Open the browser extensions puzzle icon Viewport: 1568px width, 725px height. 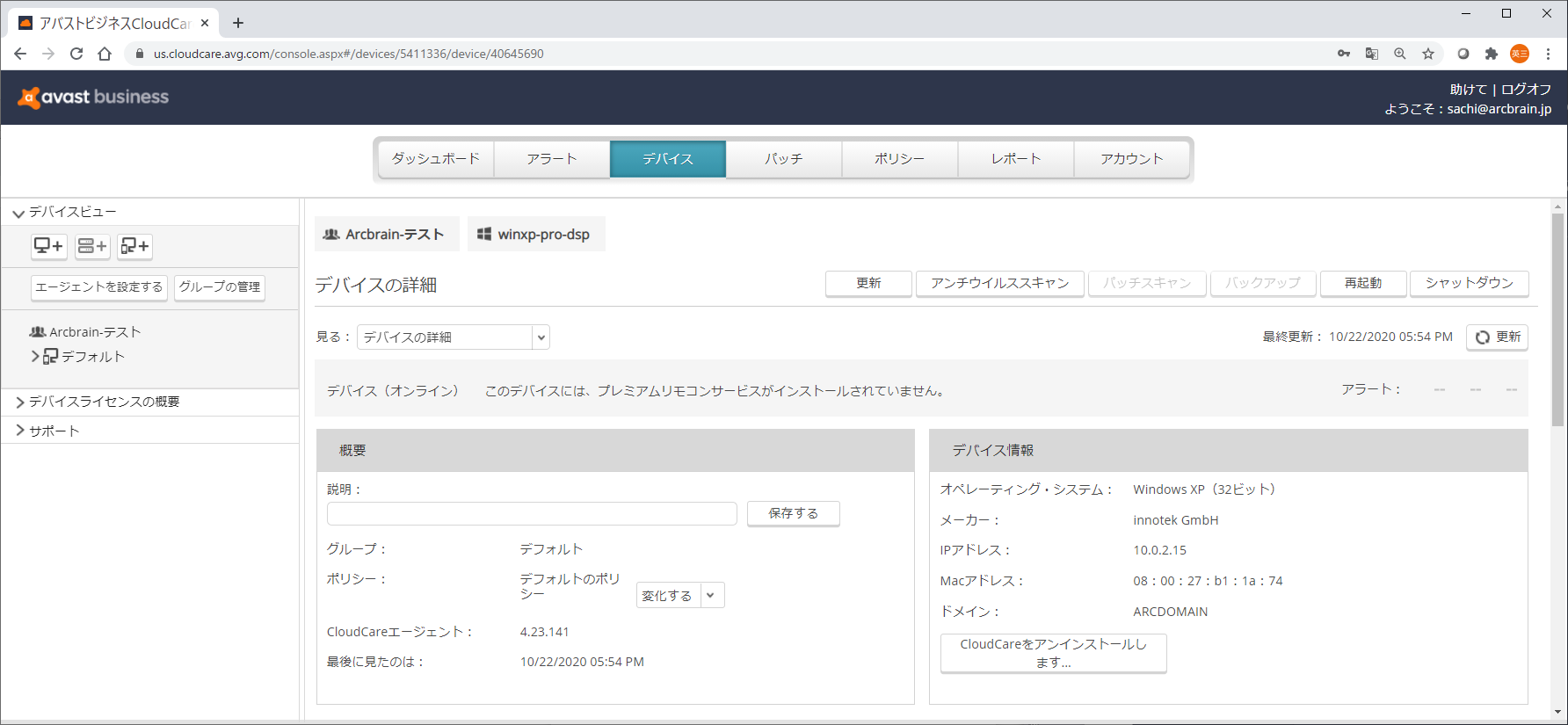click(x=1492, y=54)
